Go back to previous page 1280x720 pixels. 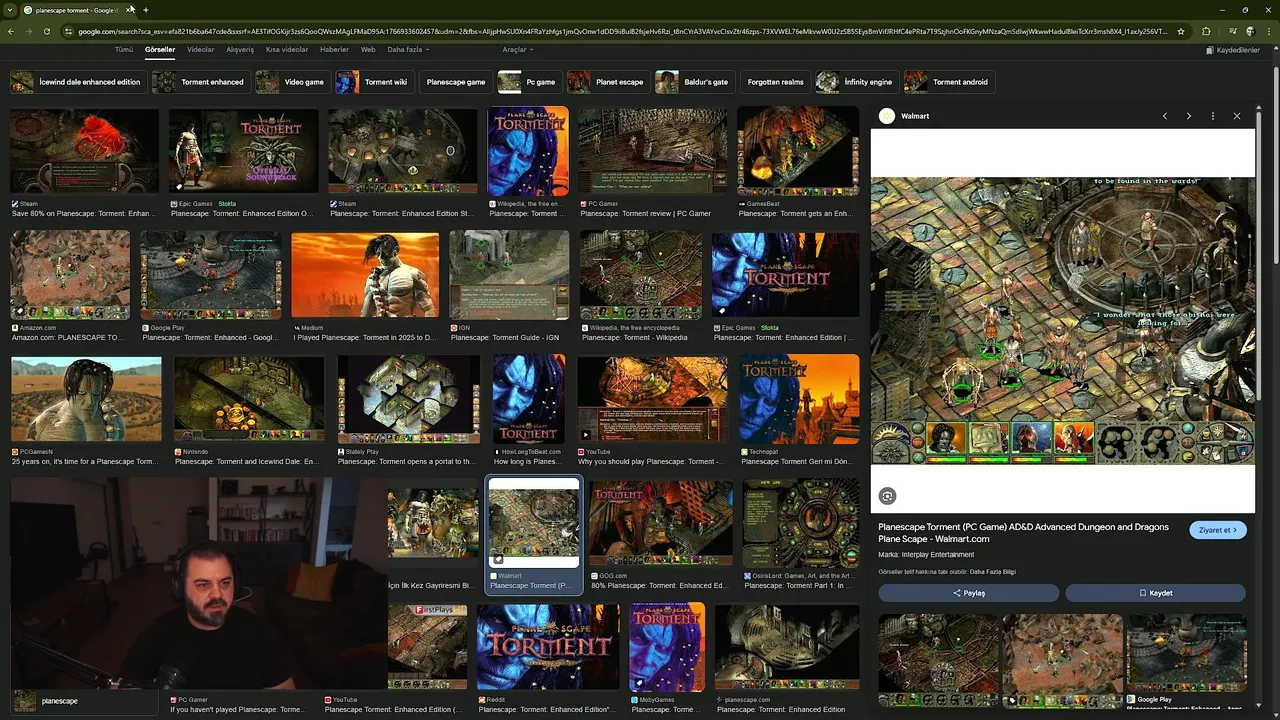tap(11, 31)
